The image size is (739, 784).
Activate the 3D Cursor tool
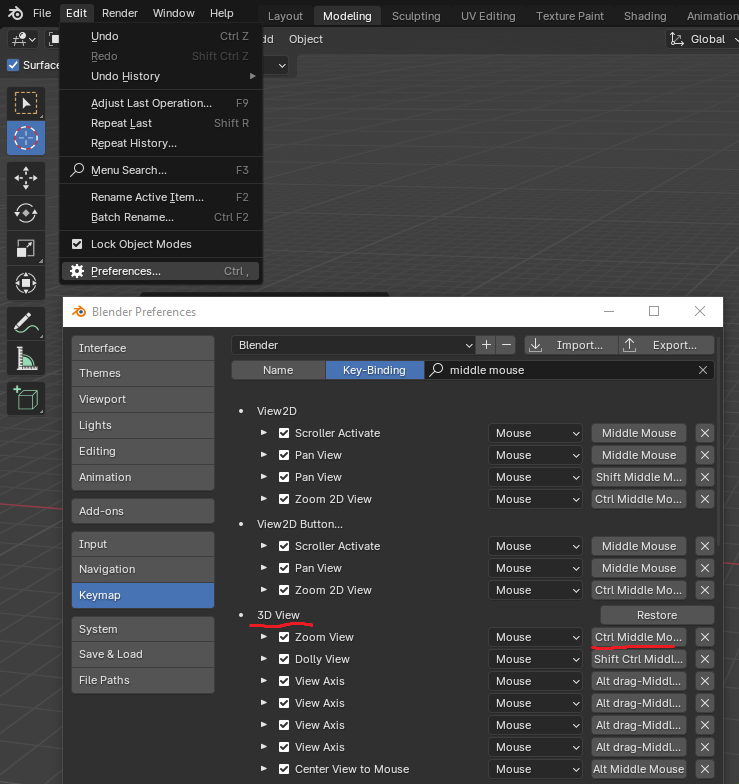[26, 138]
